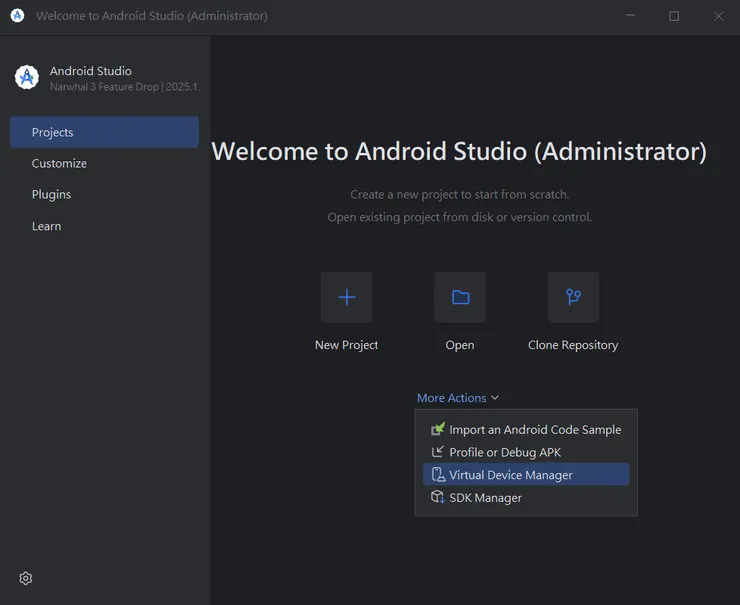Viewport: 740px width, 605px height.
Task: Switch to the Customize tab
Action: (59, 163)
